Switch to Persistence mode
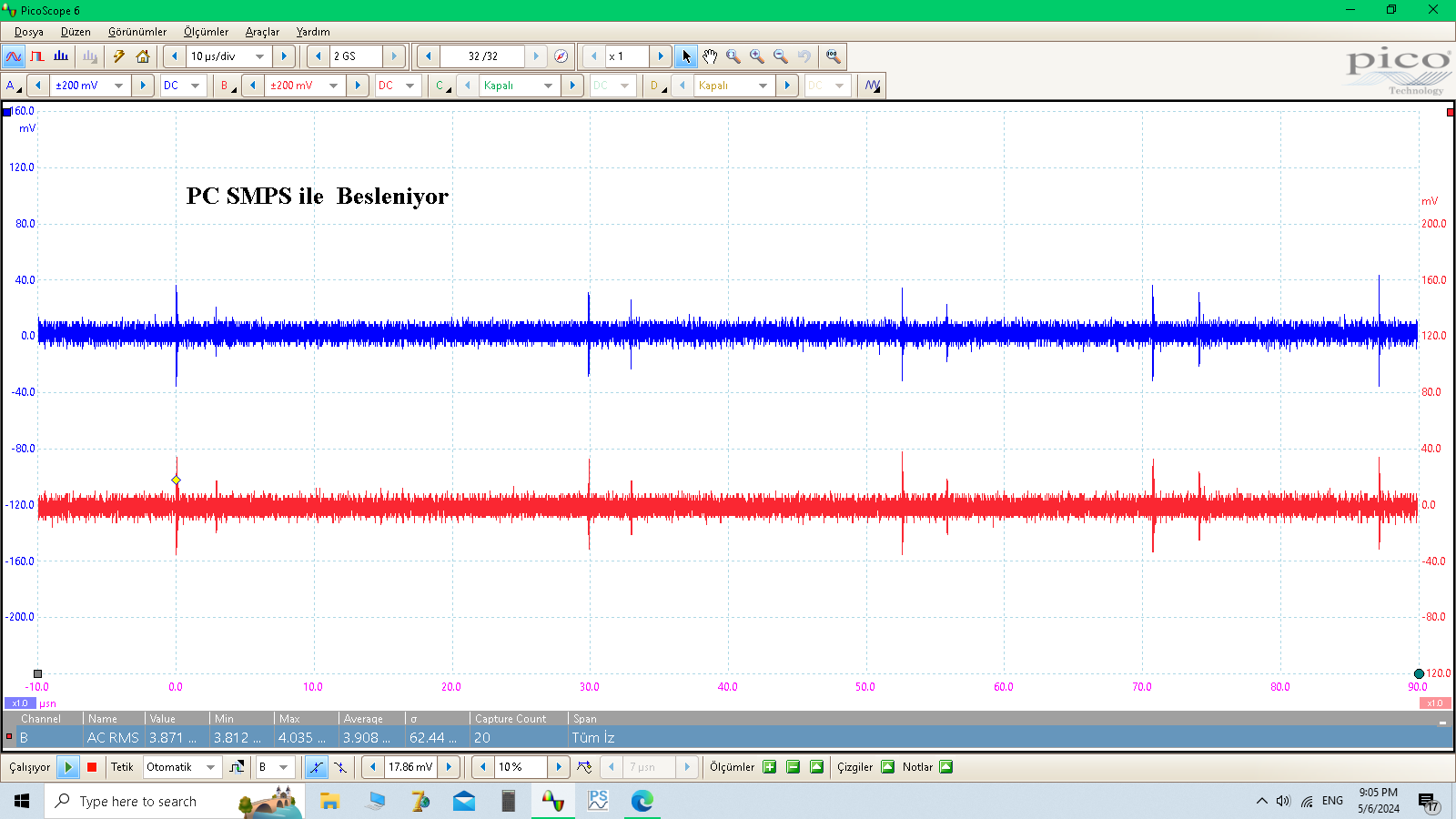 [37, 56]
